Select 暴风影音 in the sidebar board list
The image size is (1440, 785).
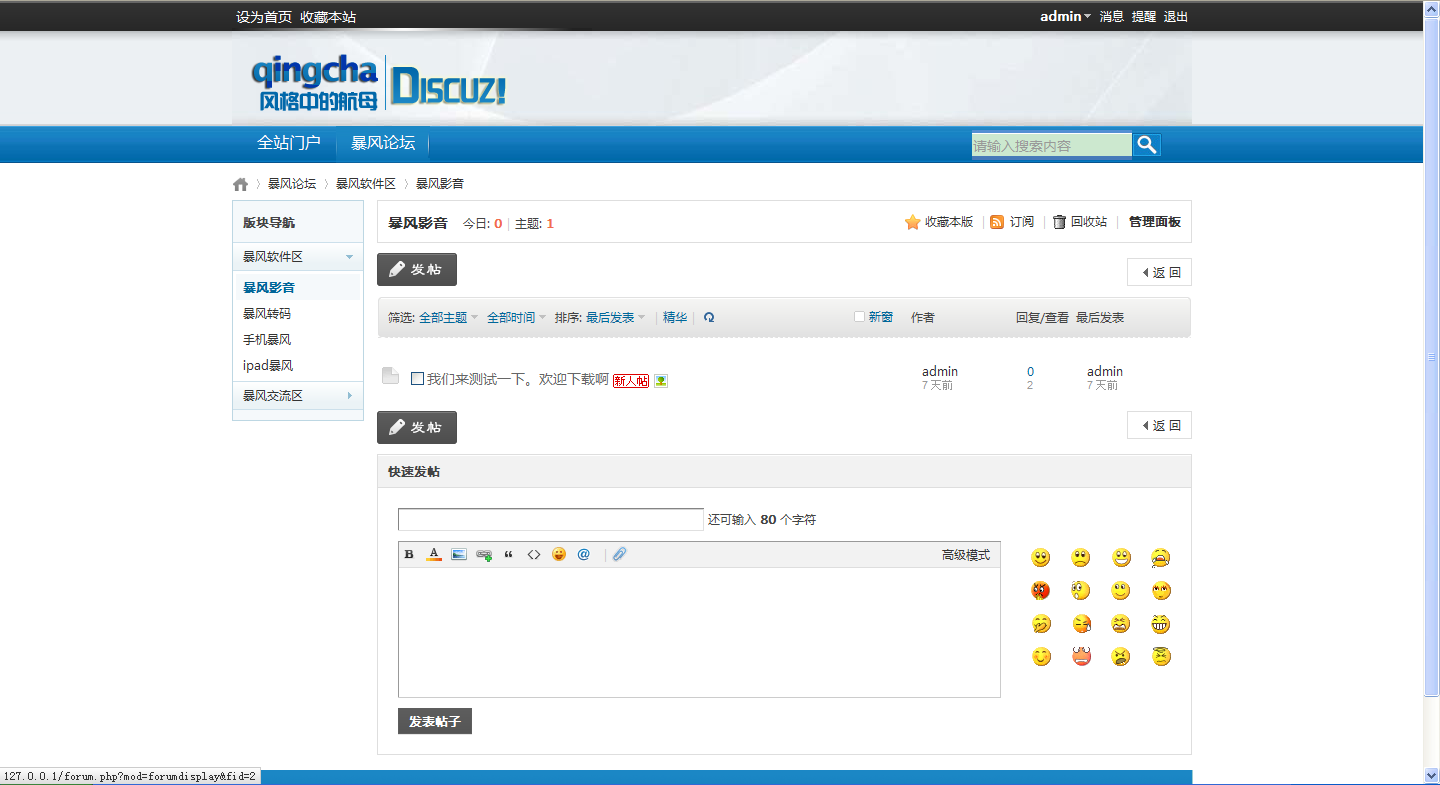tap(269, 288)
